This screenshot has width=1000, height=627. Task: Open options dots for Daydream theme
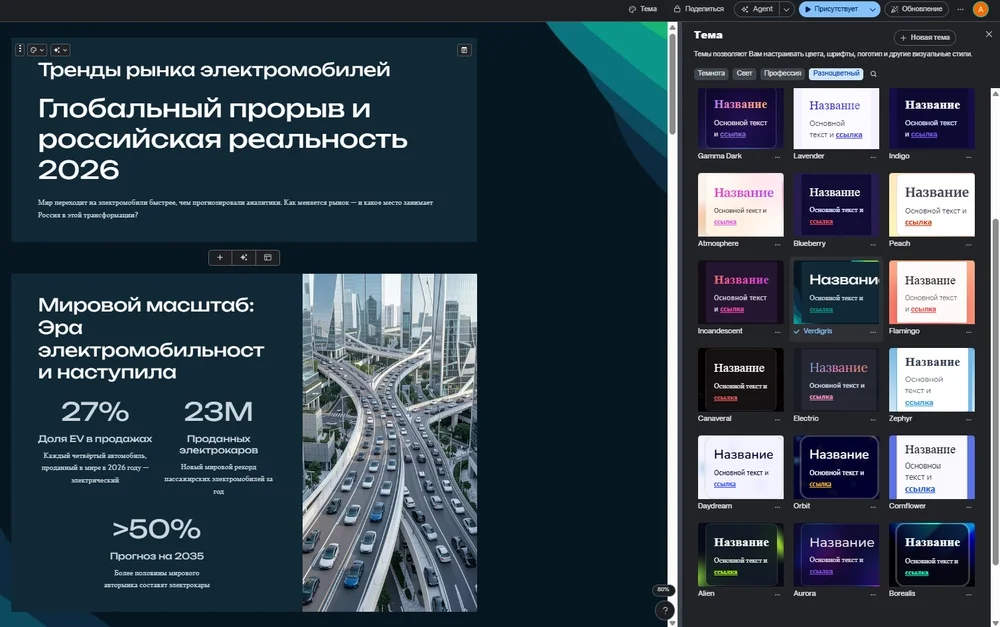point(777,506)
